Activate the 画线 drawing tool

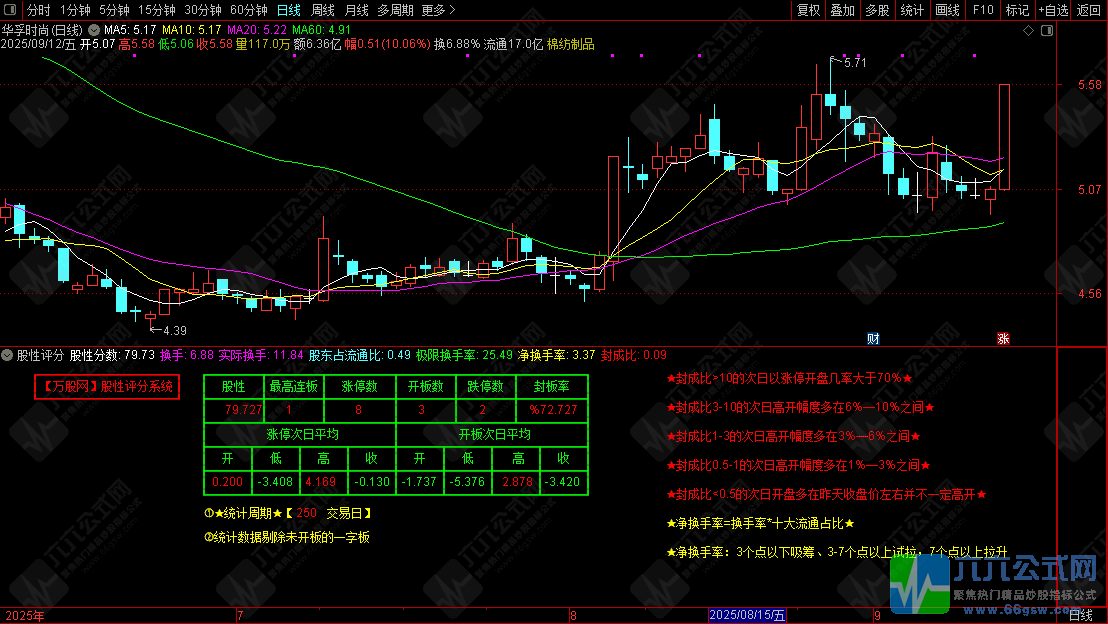pyautogui.click(x=947, y=10)
